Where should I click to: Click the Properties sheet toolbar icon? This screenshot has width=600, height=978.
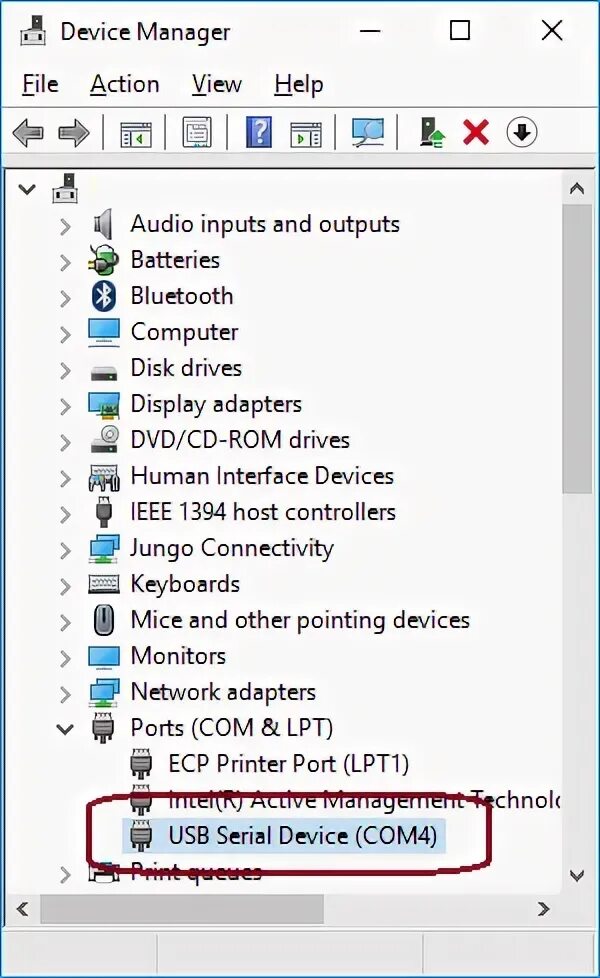pos(197,132)
